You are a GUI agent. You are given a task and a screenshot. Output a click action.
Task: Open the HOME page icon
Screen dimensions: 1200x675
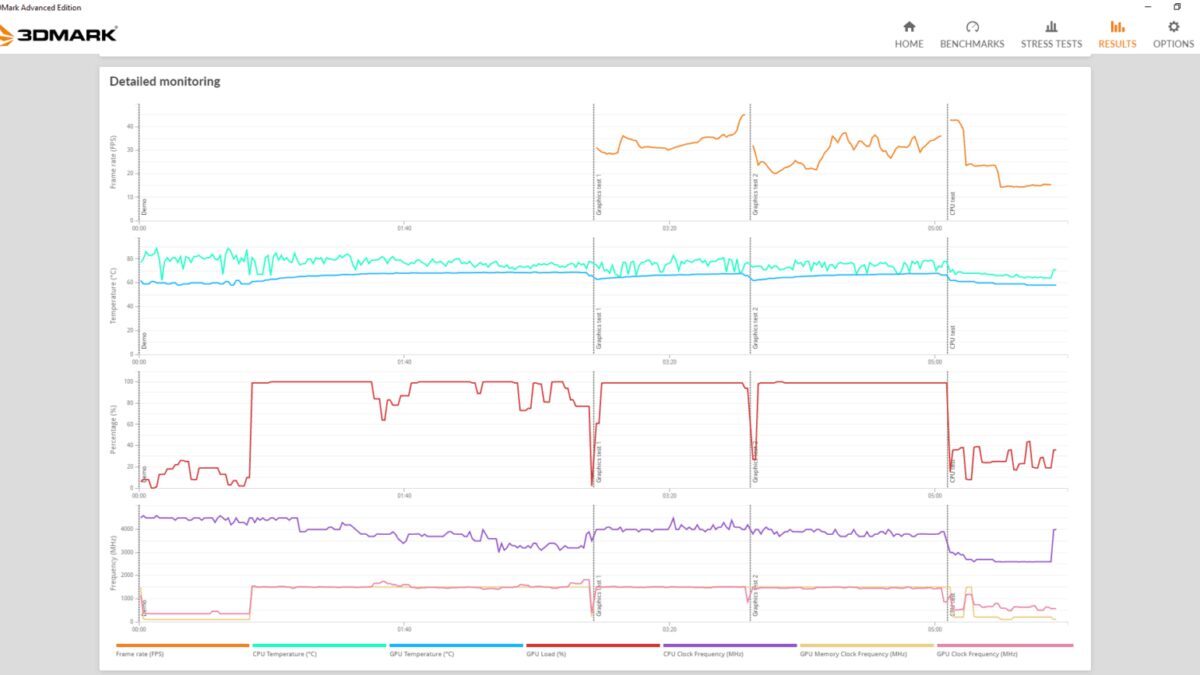(x=909, y=27)
